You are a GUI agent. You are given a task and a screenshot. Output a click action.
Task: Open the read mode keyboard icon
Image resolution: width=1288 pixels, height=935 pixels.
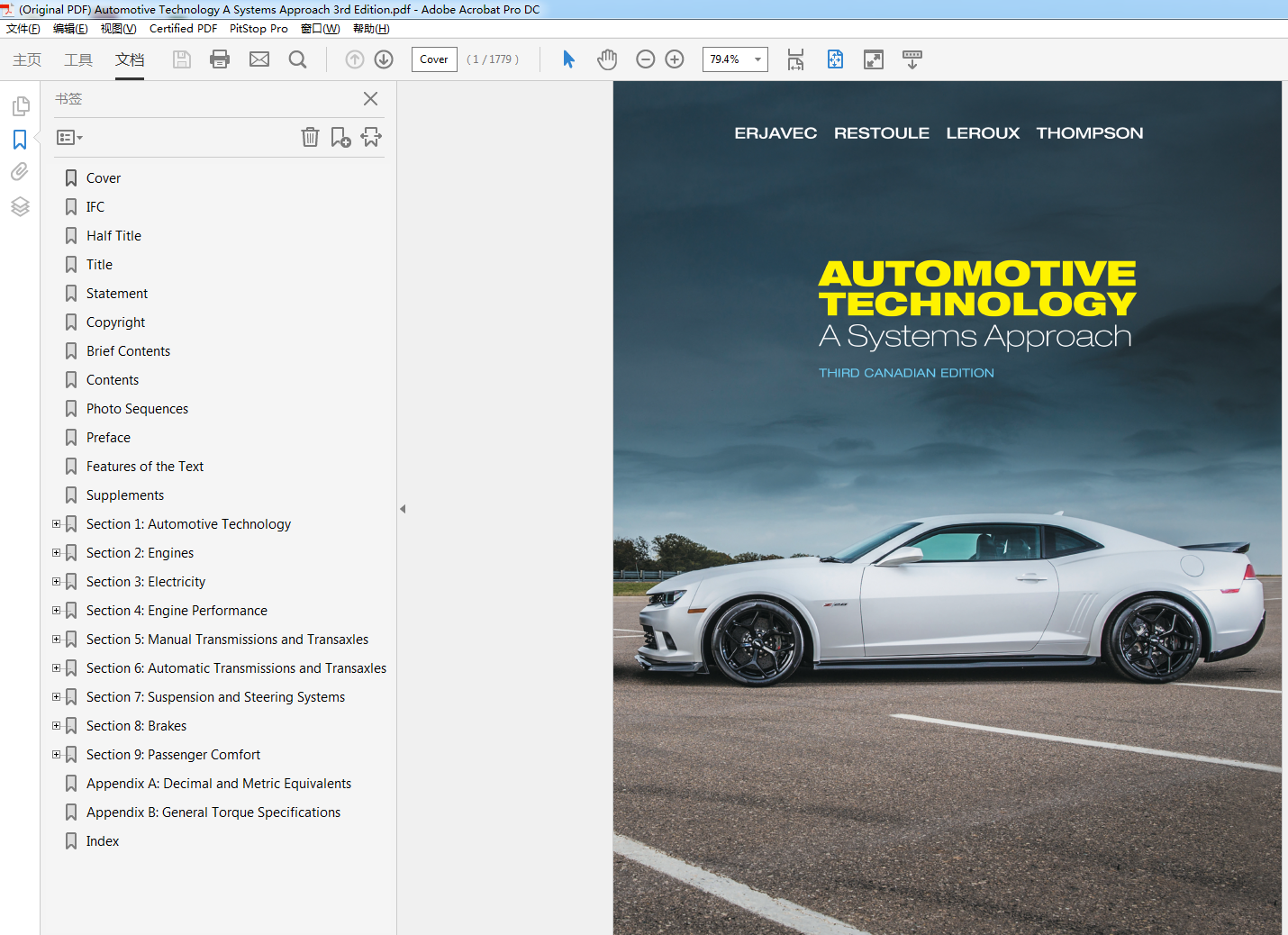[x=912, y=59]
